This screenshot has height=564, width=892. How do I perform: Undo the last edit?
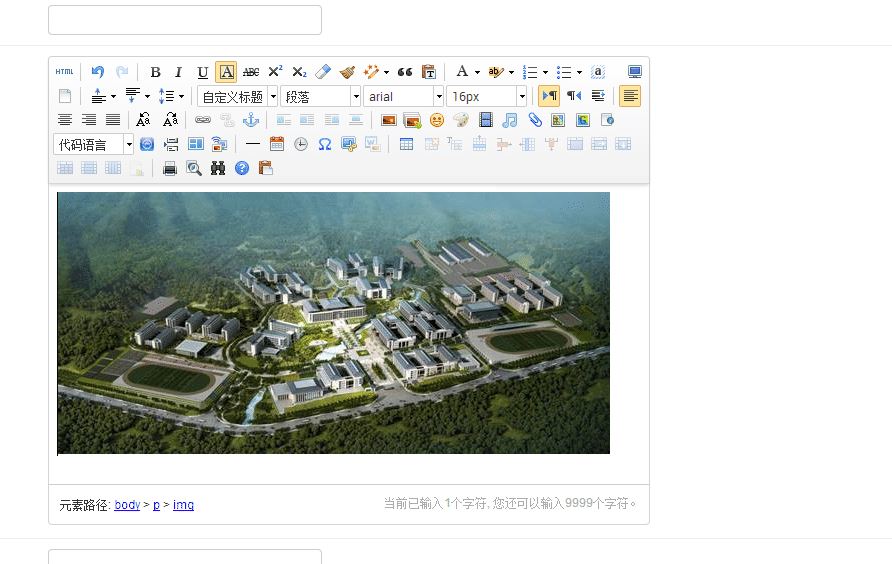coord(98,72)
